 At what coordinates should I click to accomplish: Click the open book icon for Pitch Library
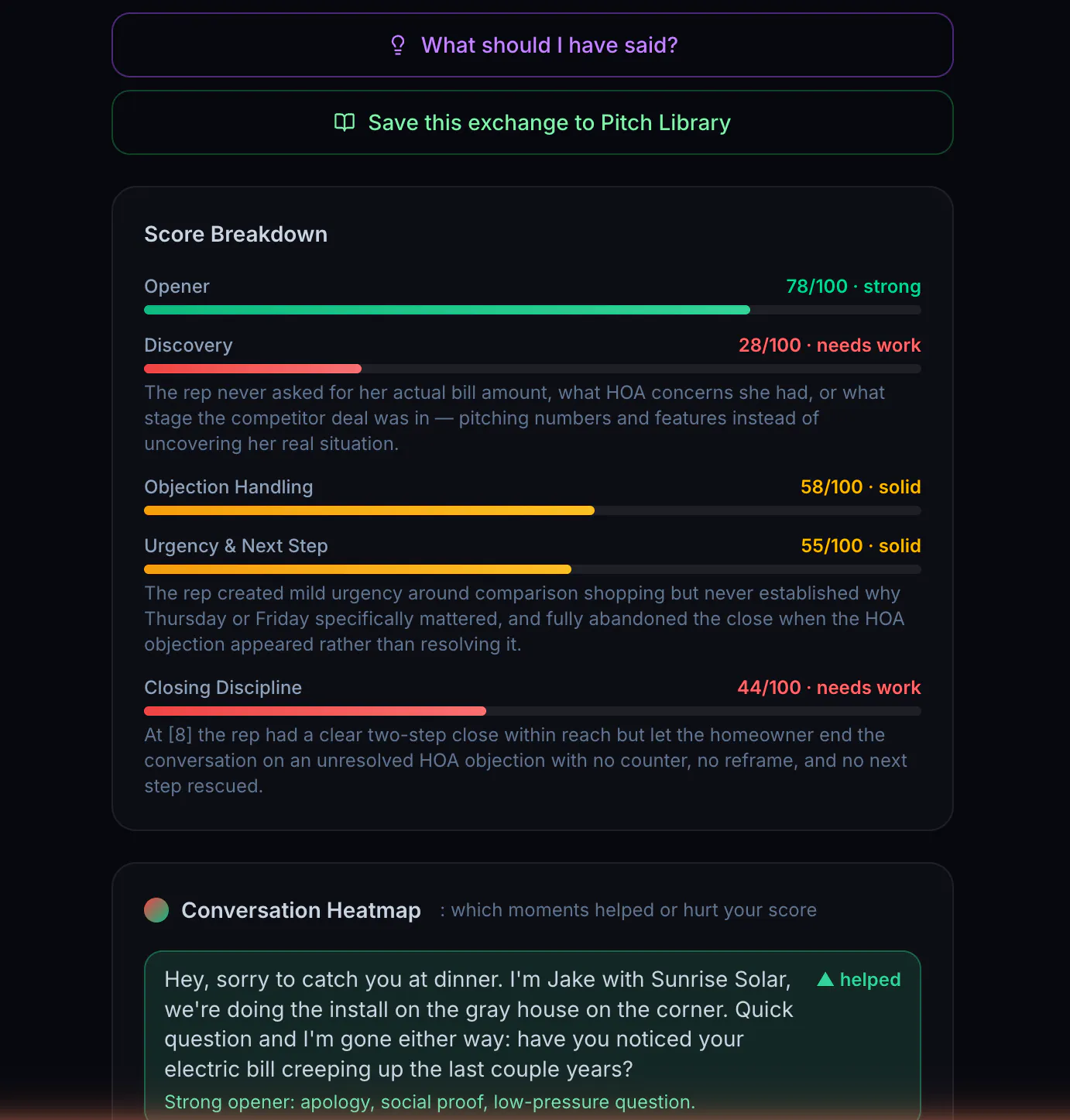pos(345,122)
